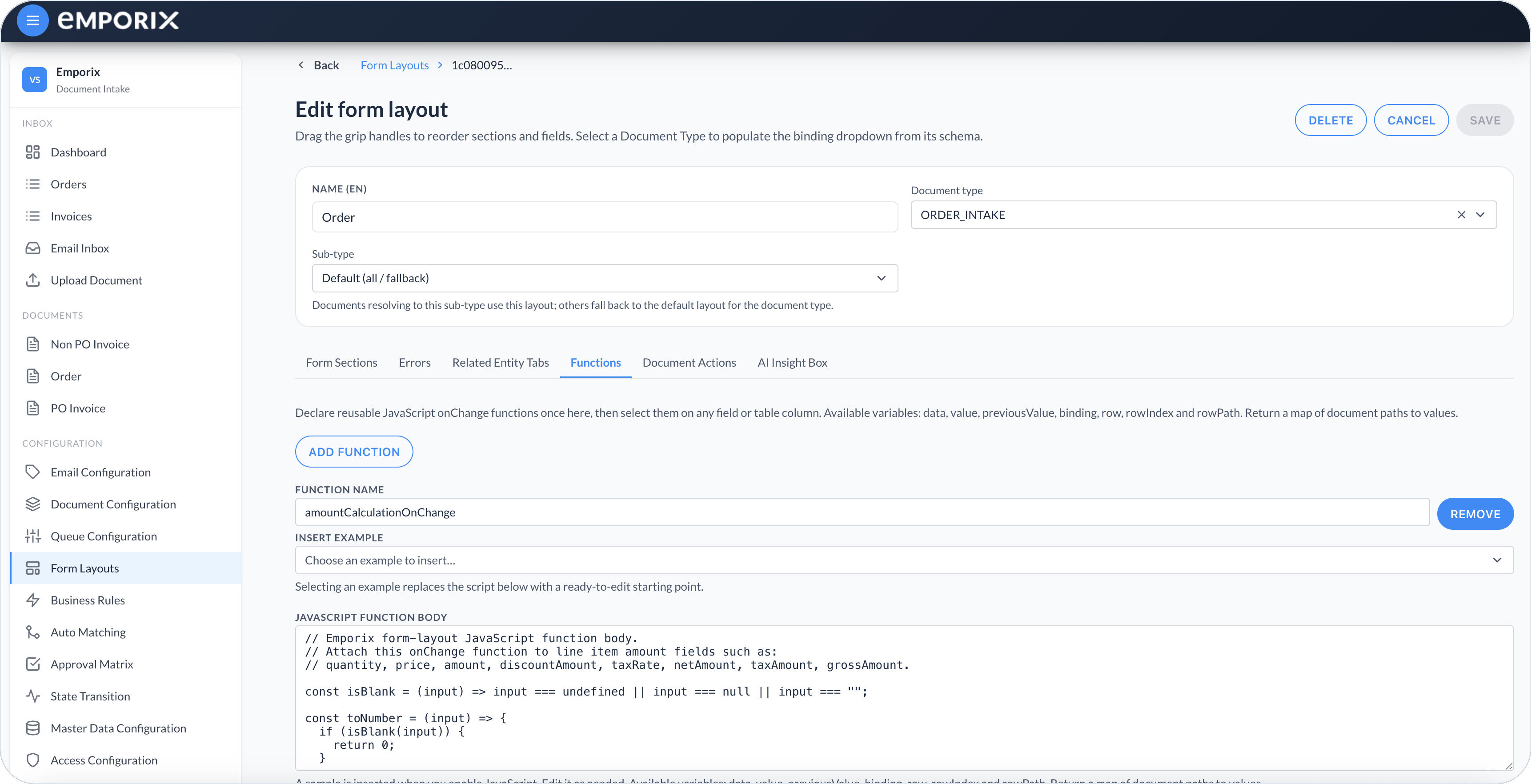This screenshot has width=1531, height=784.
Task: Click the Function Name input field
Action: [x=862, y=512]
